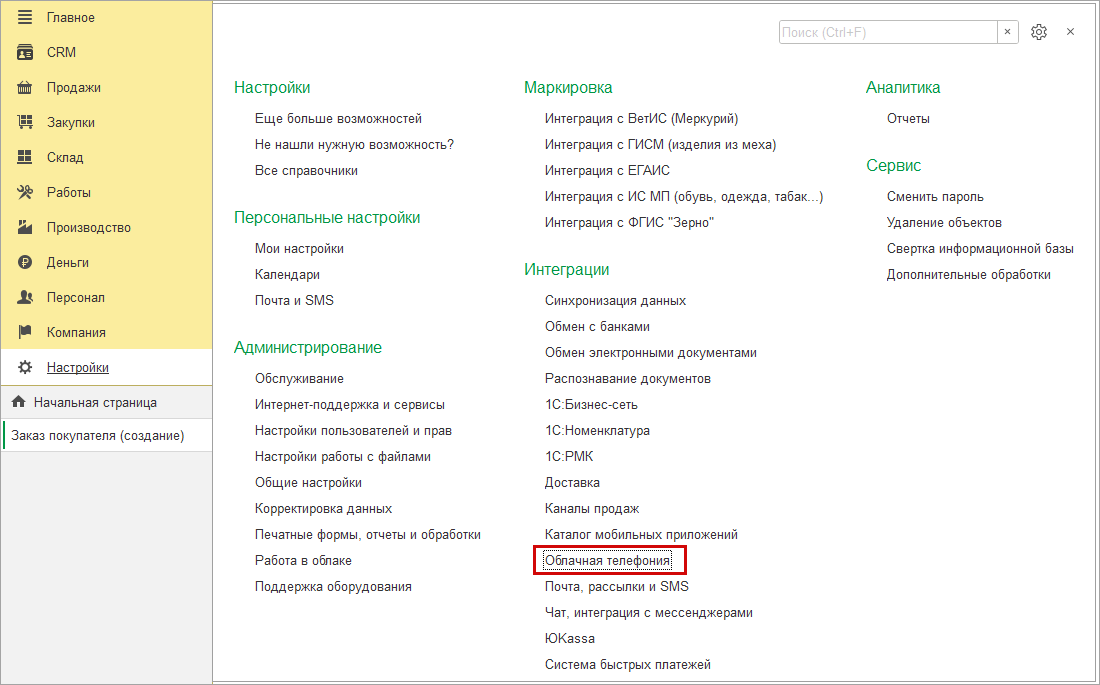Open Интернет-поддержка и сервисы
Image resolution: width=1100 pixels, height=685 pixels.
349,404
